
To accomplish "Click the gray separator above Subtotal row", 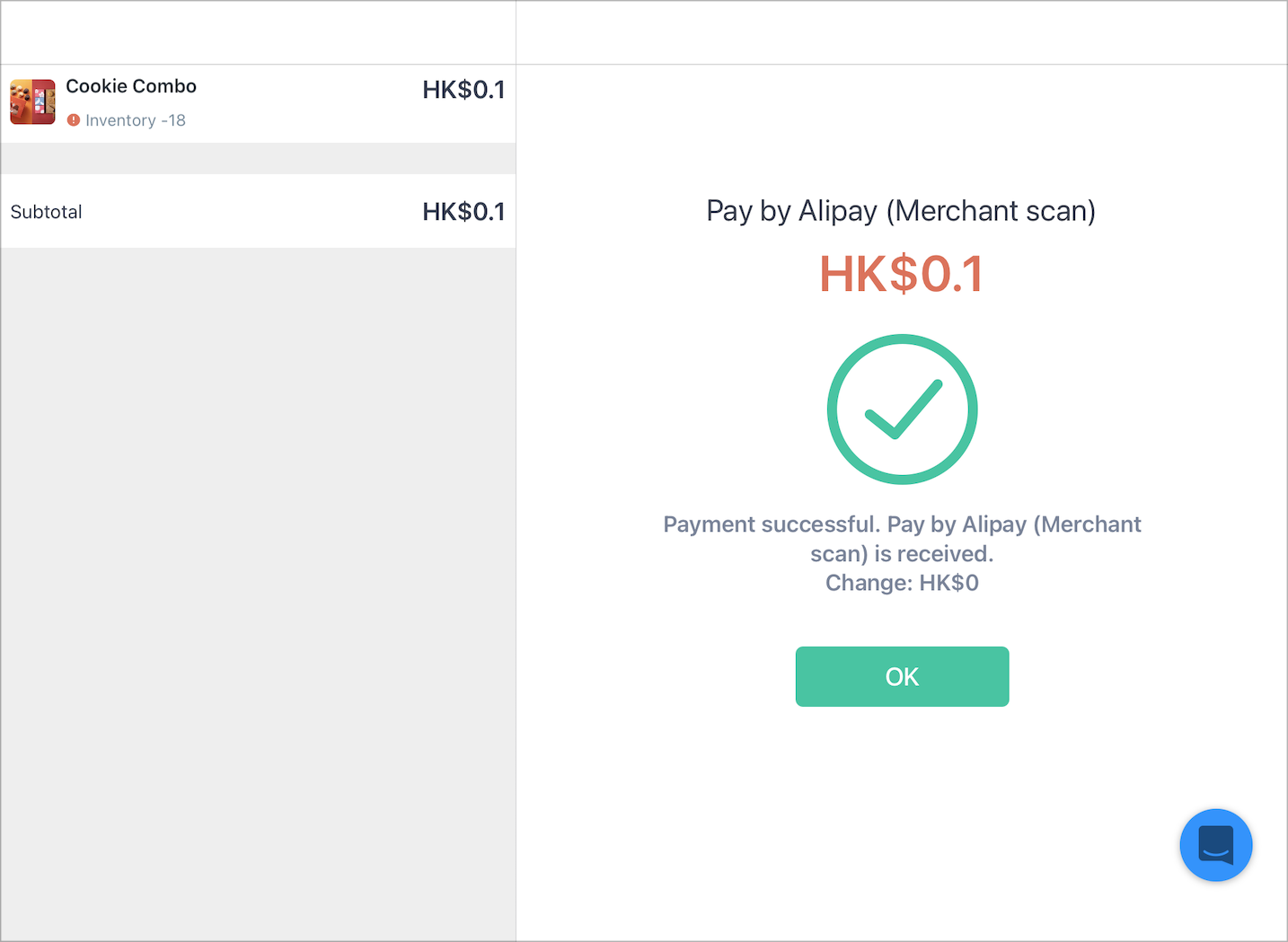I will click(258, 158).
